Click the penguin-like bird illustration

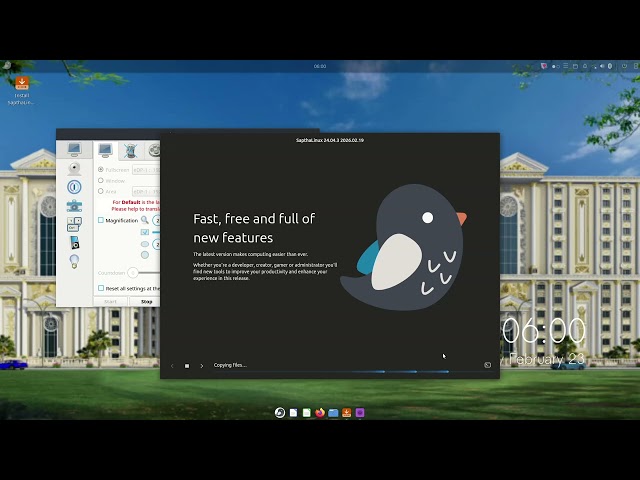[x=403, y=247]
